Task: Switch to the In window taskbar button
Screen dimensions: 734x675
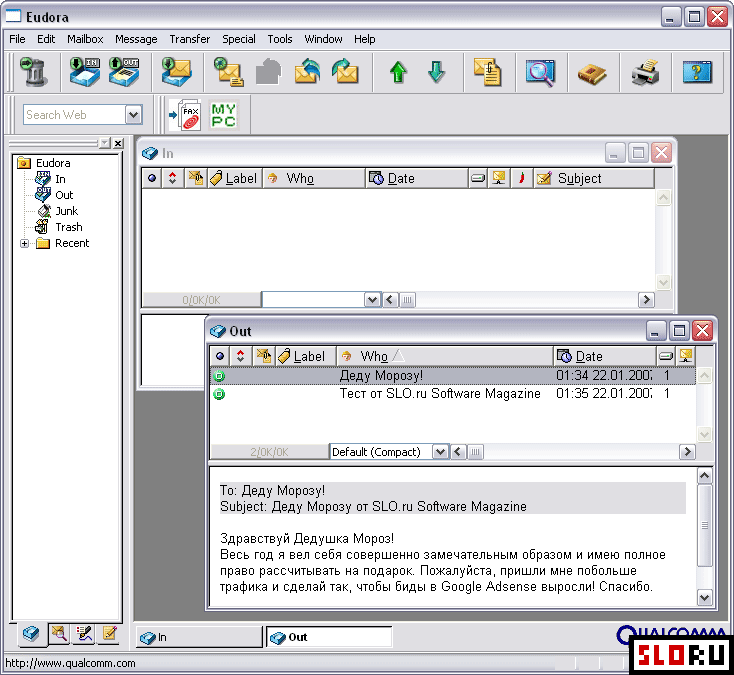Action: [199, 637]
